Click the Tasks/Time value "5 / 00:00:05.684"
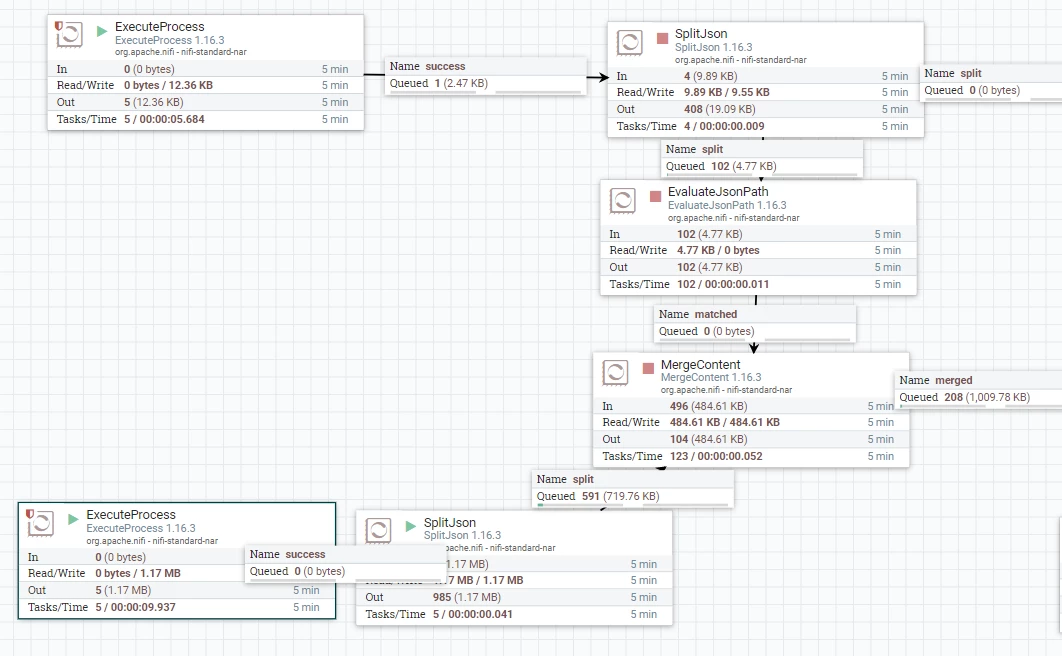 click(164, 119)
